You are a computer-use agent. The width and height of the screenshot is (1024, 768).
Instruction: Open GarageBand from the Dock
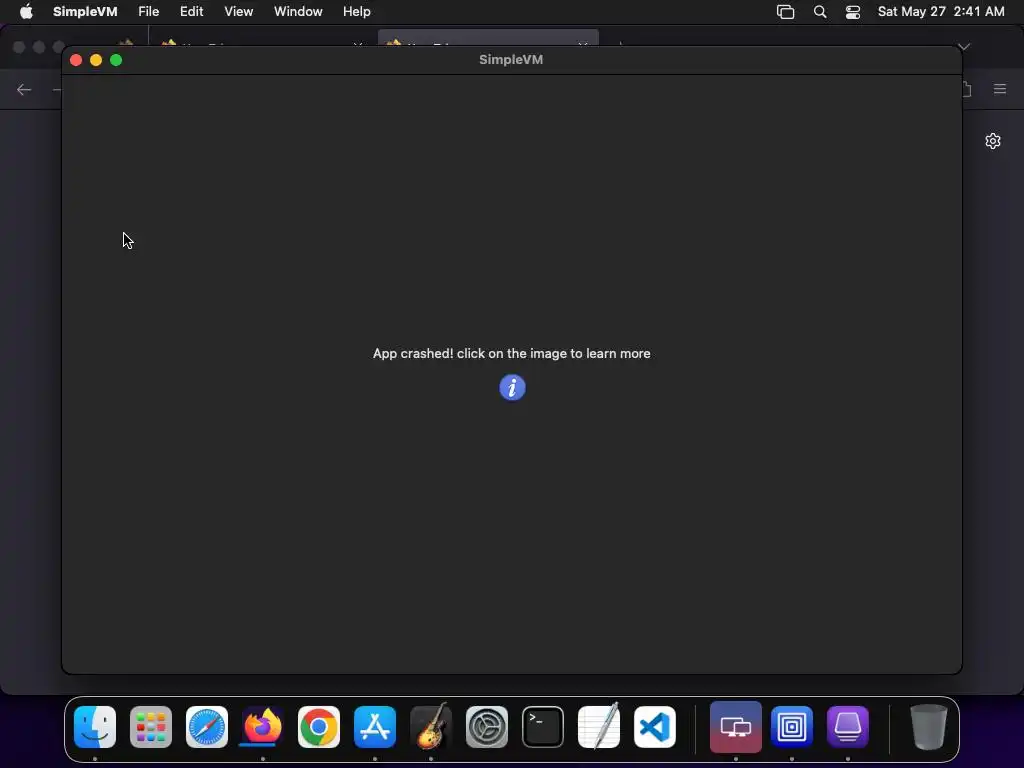[x=431, y=727]
